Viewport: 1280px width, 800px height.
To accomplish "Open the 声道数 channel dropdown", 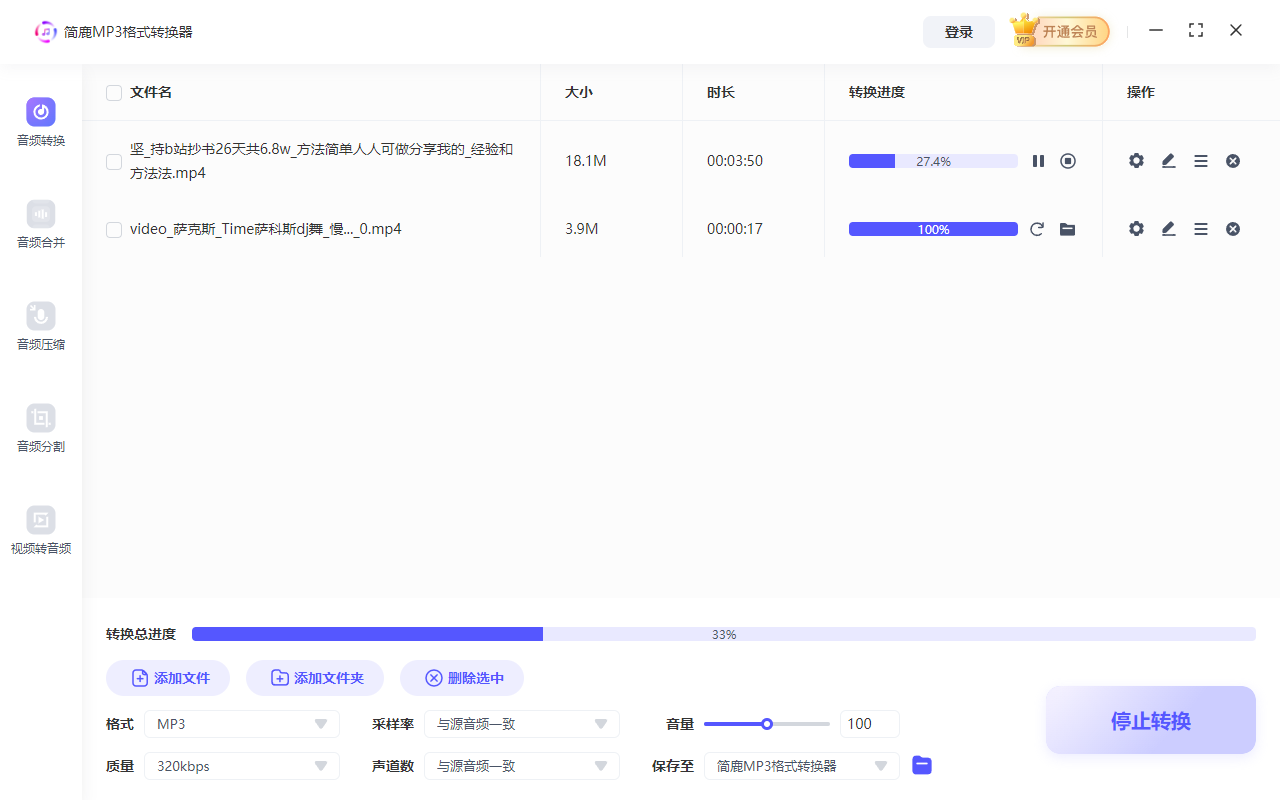I will tap(521, 765).
